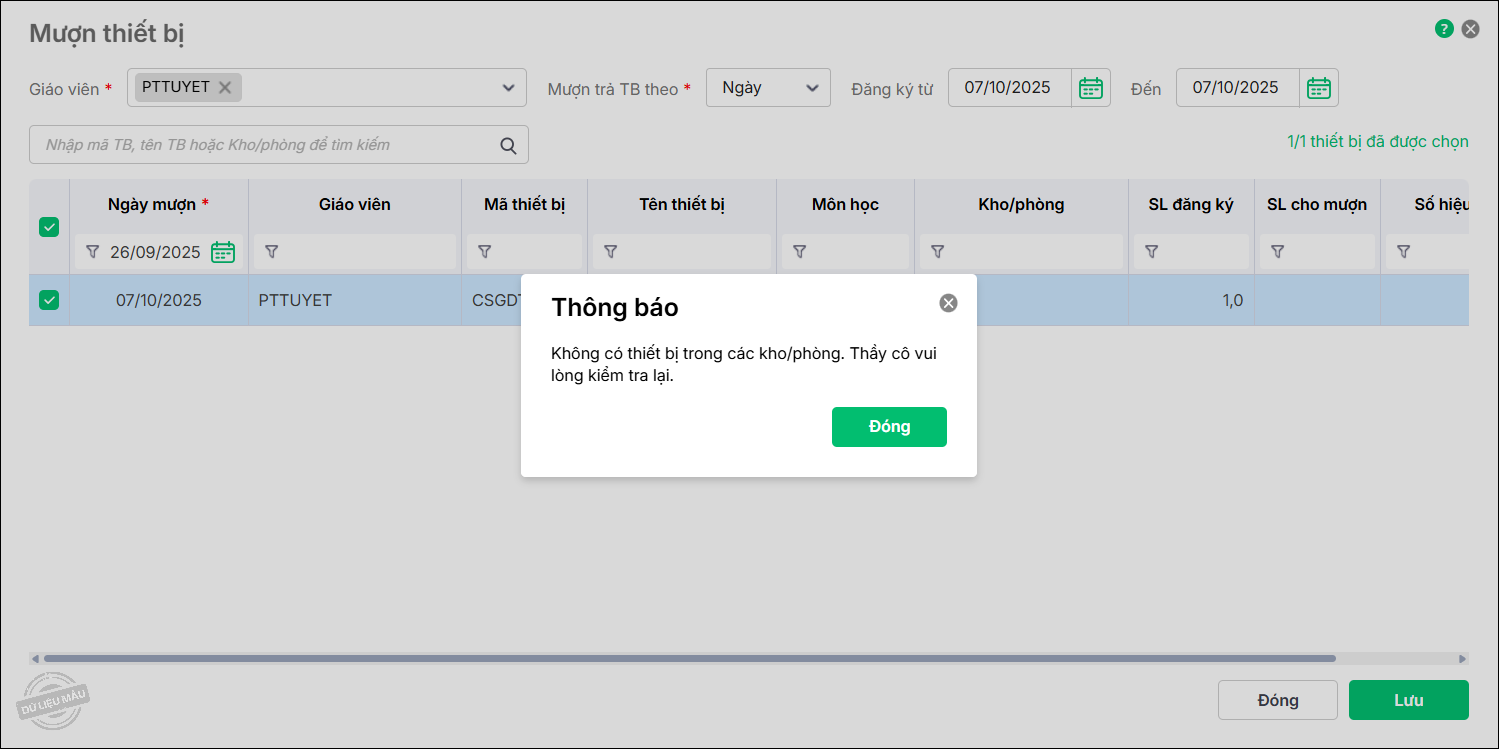Click filter icon under Giáo viên column
This screenshot has width=1499, height=749.
[271, 252]
